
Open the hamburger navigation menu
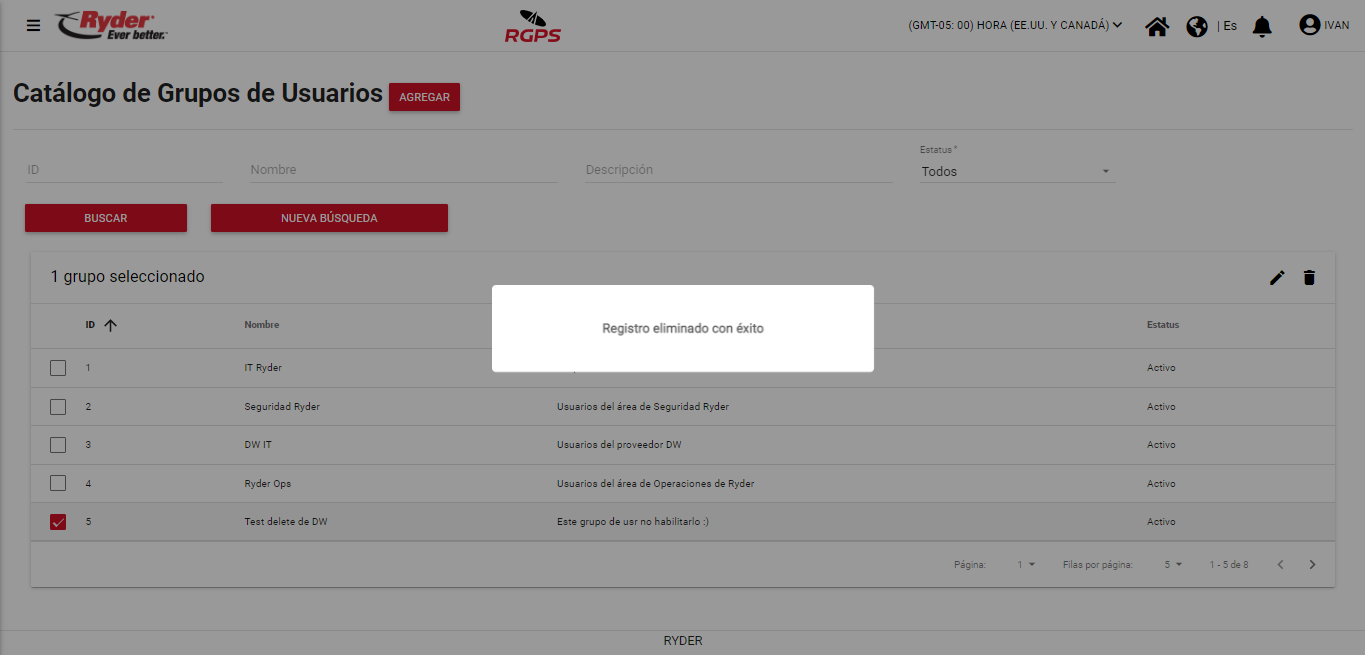[x=34, y=26]
